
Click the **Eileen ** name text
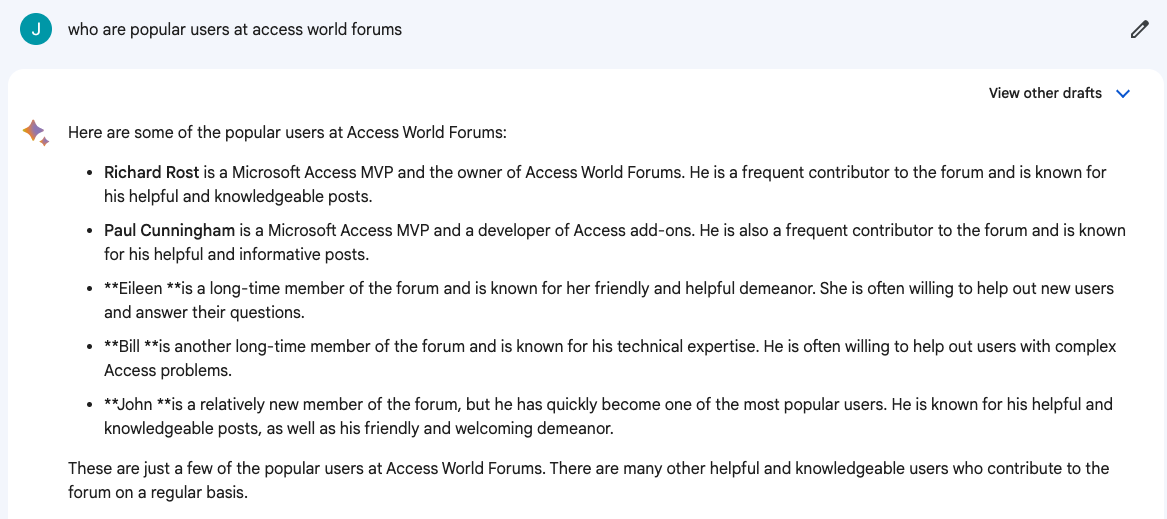[136, 289]
